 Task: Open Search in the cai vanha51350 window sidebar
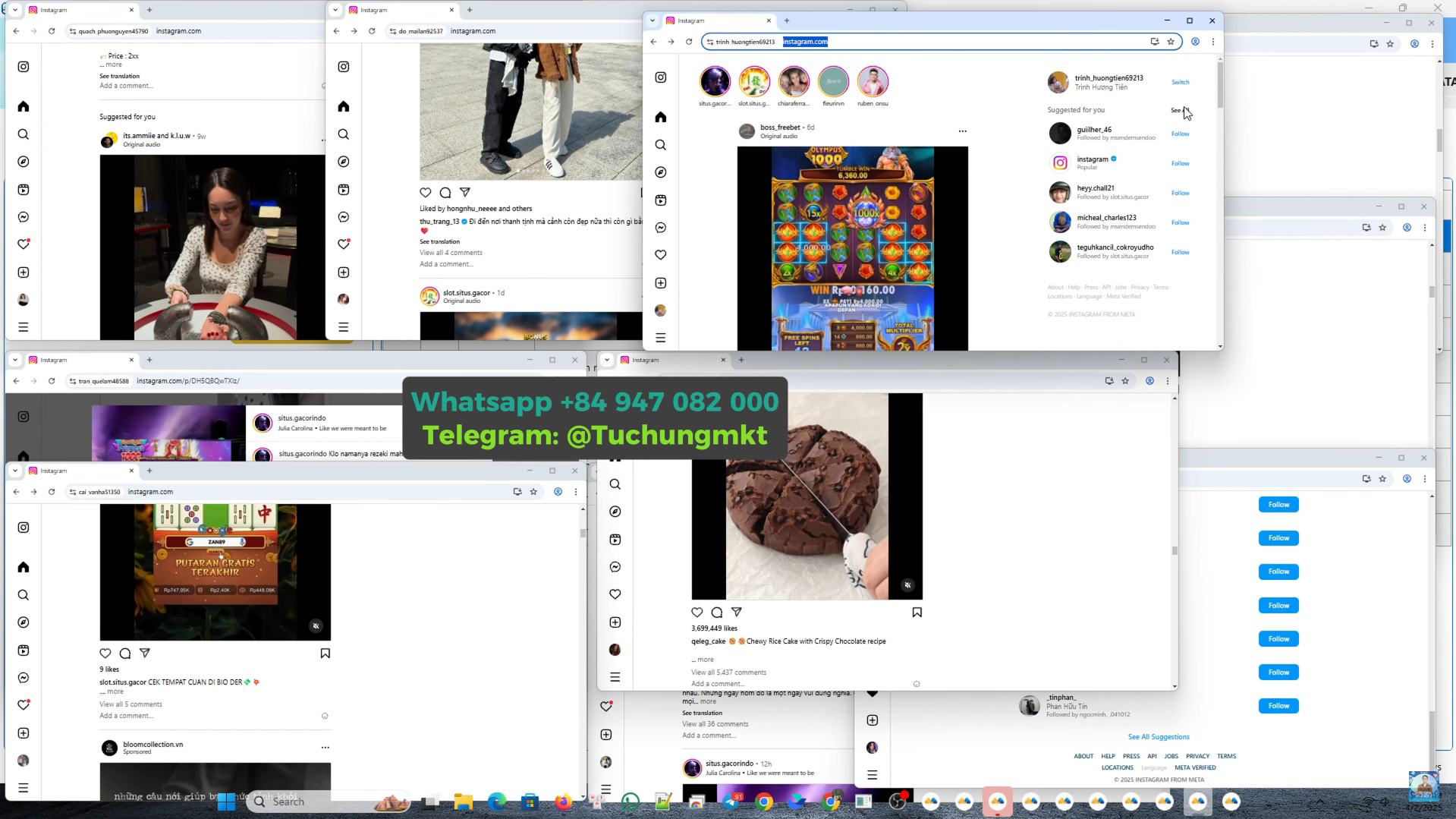[24, 595]
